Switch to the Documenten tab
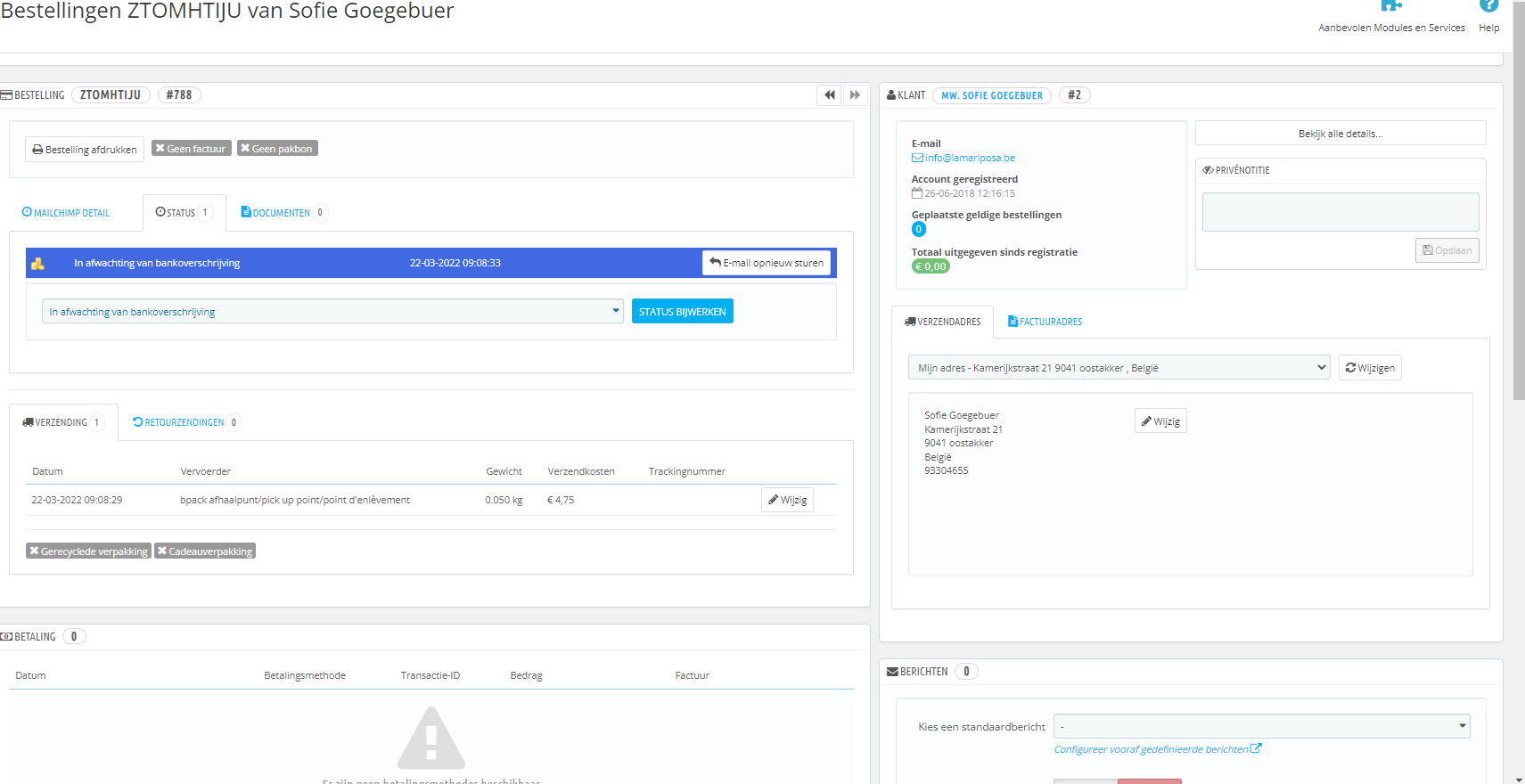Viewport: 1525px width, 784px height. point(284,213)
